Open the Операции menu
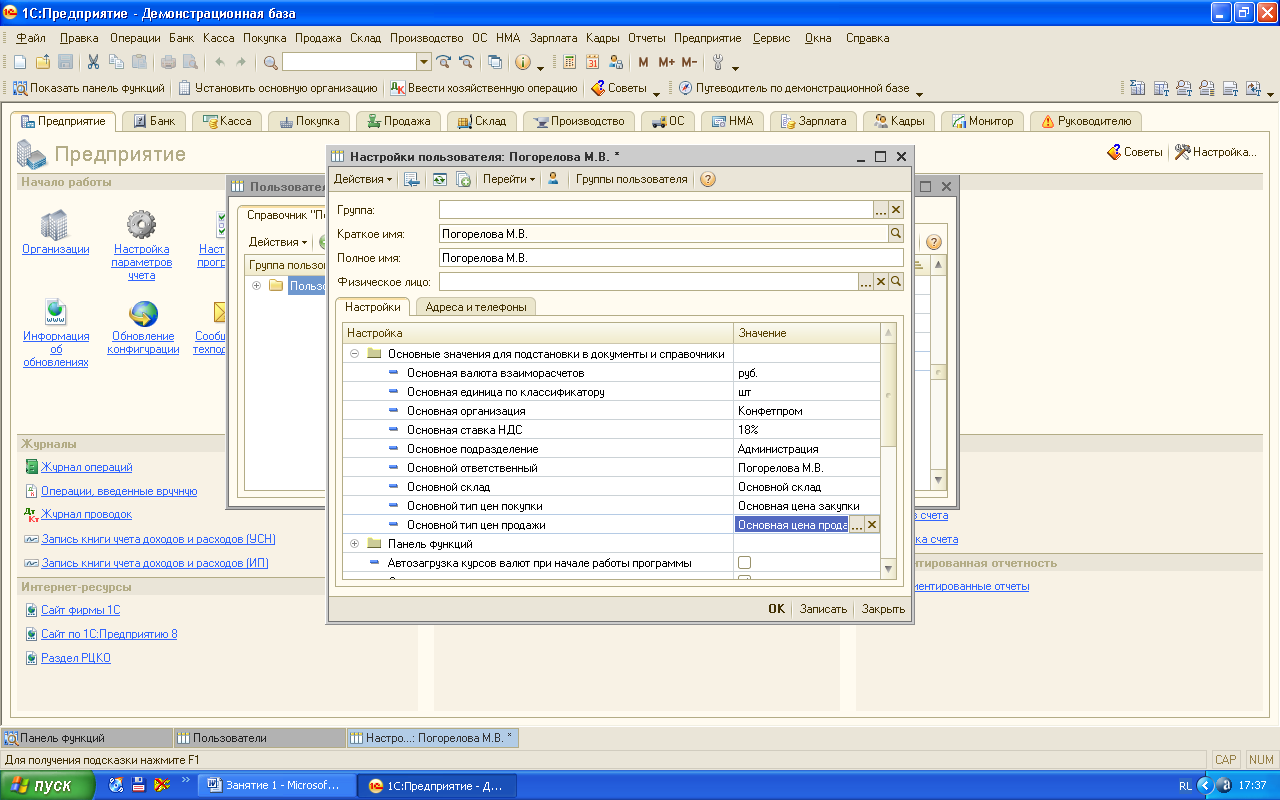This screenshot has height=800, width=1280. [135, 38]
